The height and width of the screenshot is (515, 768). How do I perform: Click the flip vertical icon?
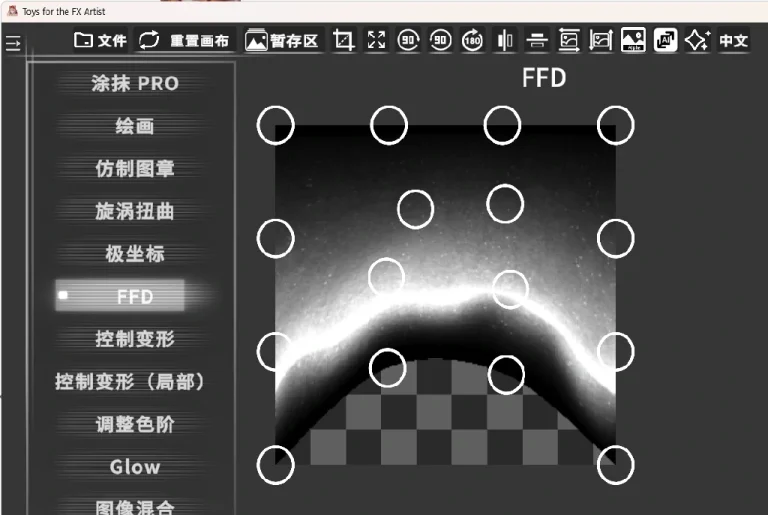537,41
